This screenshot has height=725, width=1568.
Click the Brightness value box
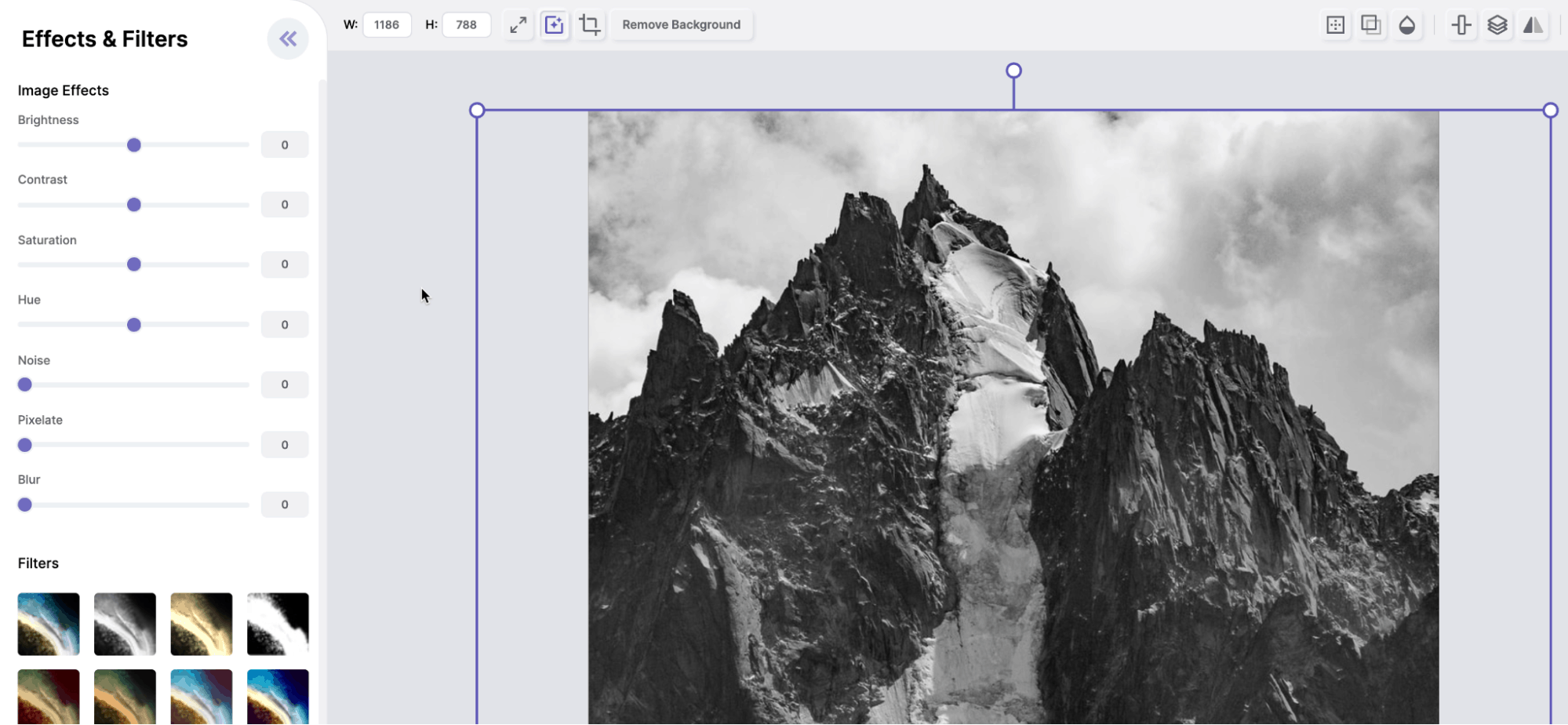(285, 145)
